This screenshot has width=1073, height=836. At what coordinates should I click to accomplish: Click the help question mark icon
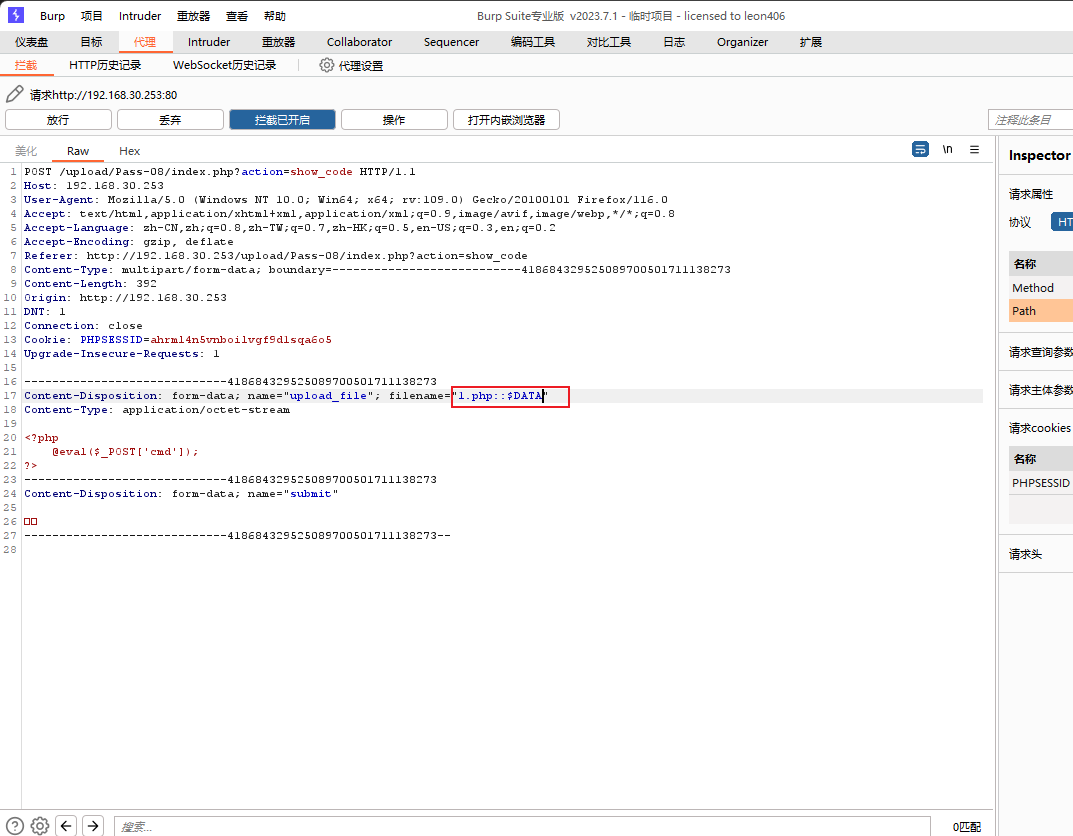pos(14,826)
